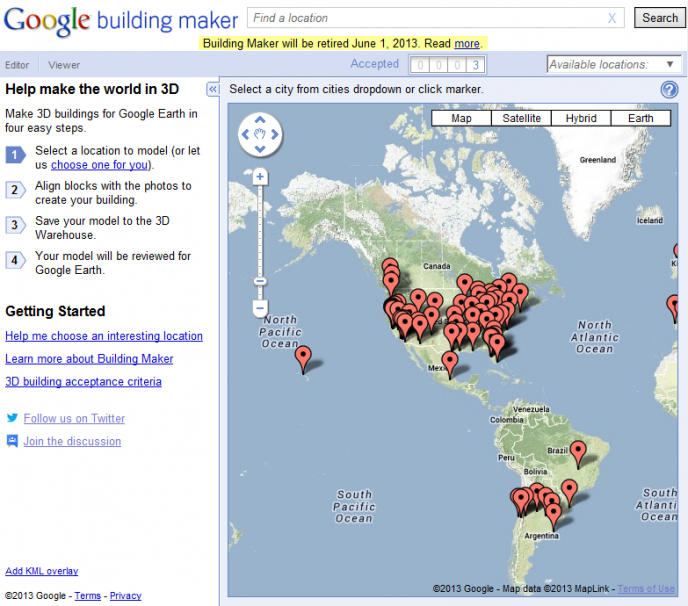Click the step 1 arrow icon

coord(15,155)
